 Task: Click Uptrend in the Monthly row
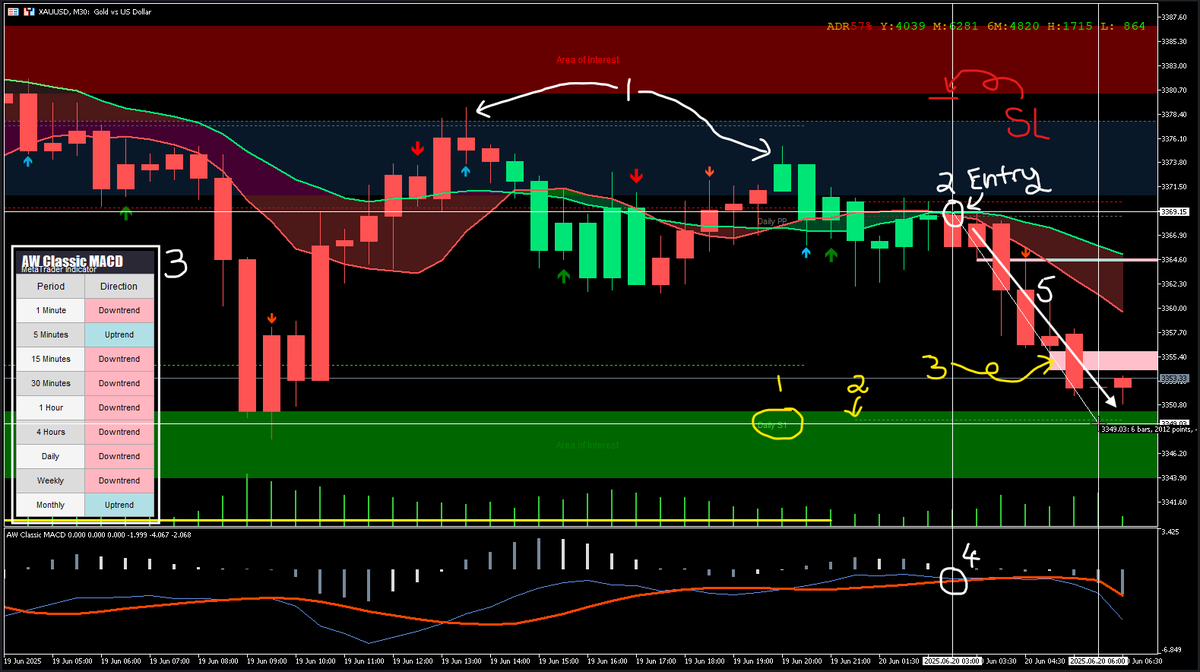(x=120, y=505)
